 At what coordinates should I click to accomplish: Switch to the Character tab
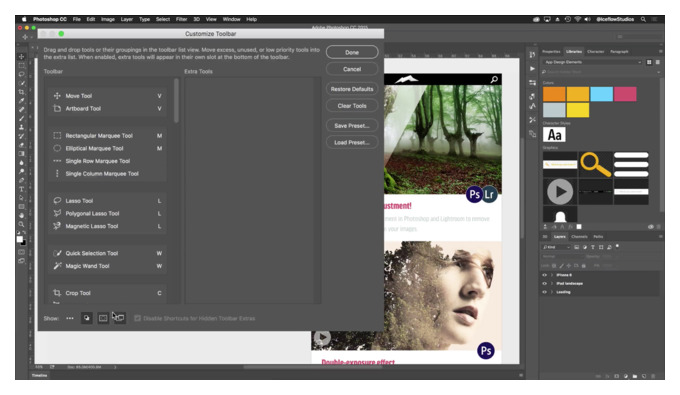click(x=595, y=52)
